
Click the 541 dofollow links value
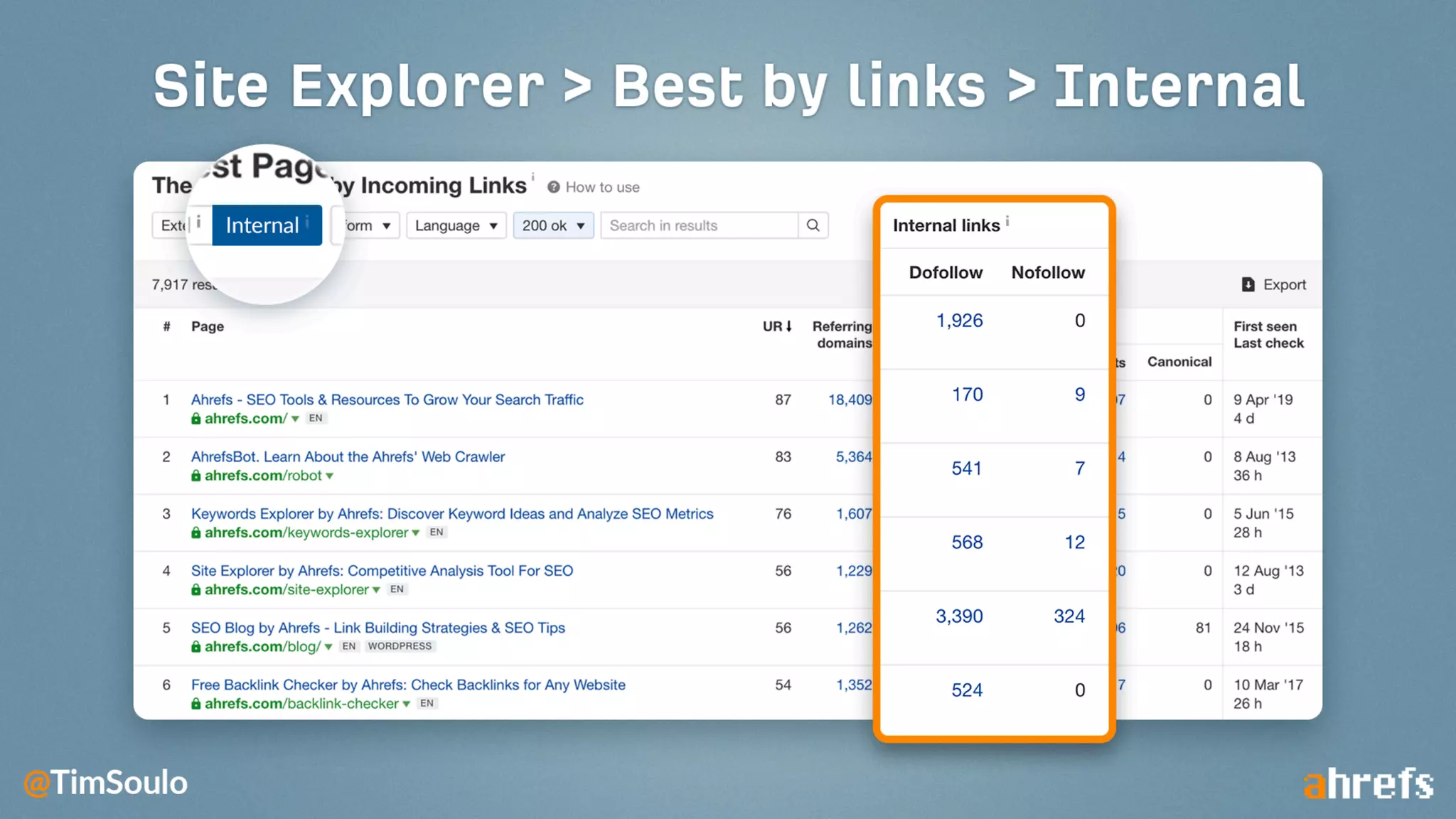[967, 469]
